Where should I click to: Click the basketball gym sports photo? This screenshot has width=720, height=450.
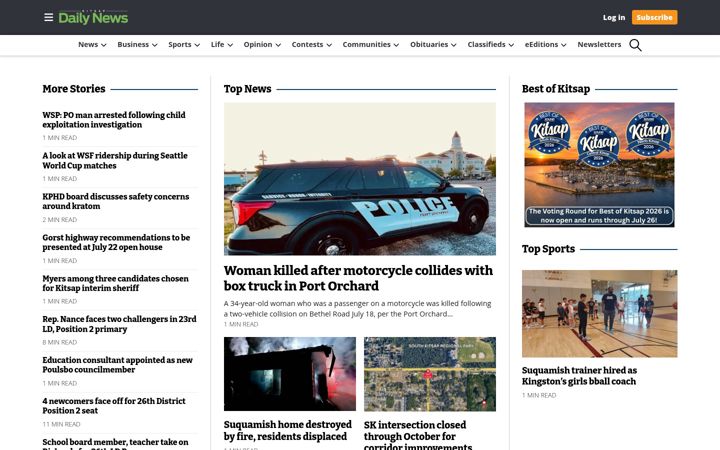tap(599, 314)
